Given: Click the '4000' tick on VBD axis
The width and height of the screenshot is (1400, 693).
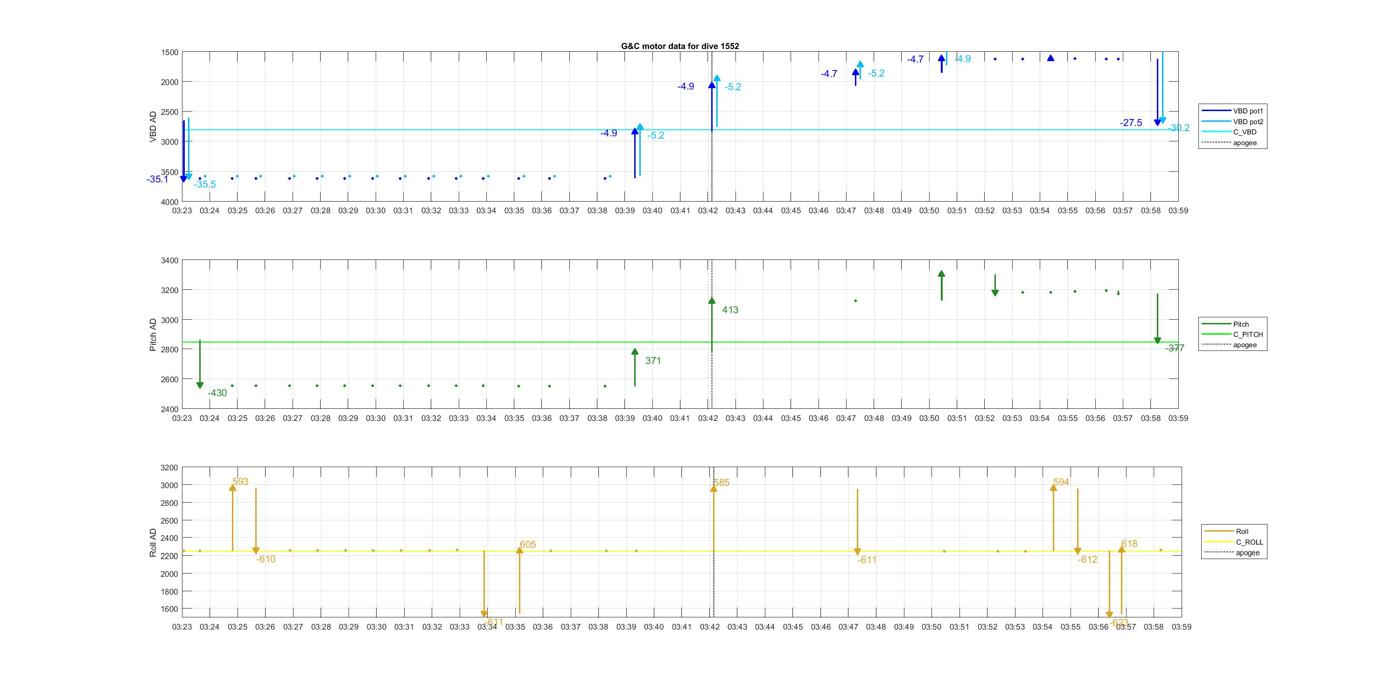Looking at the screenshot, I should (171, 202).
